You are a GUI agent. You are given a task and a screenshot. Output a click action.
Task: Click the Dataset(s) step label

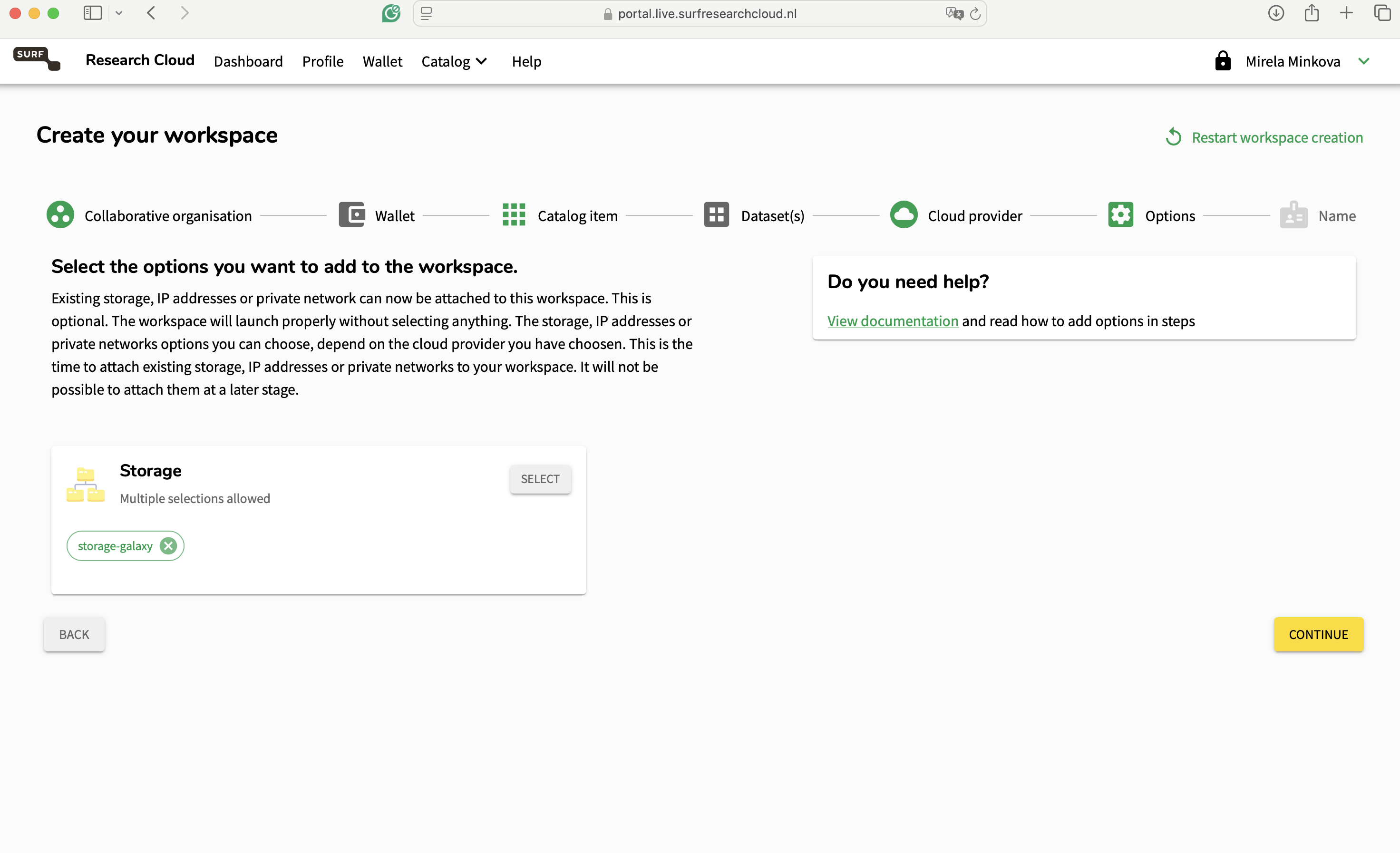tap(773, 216)
